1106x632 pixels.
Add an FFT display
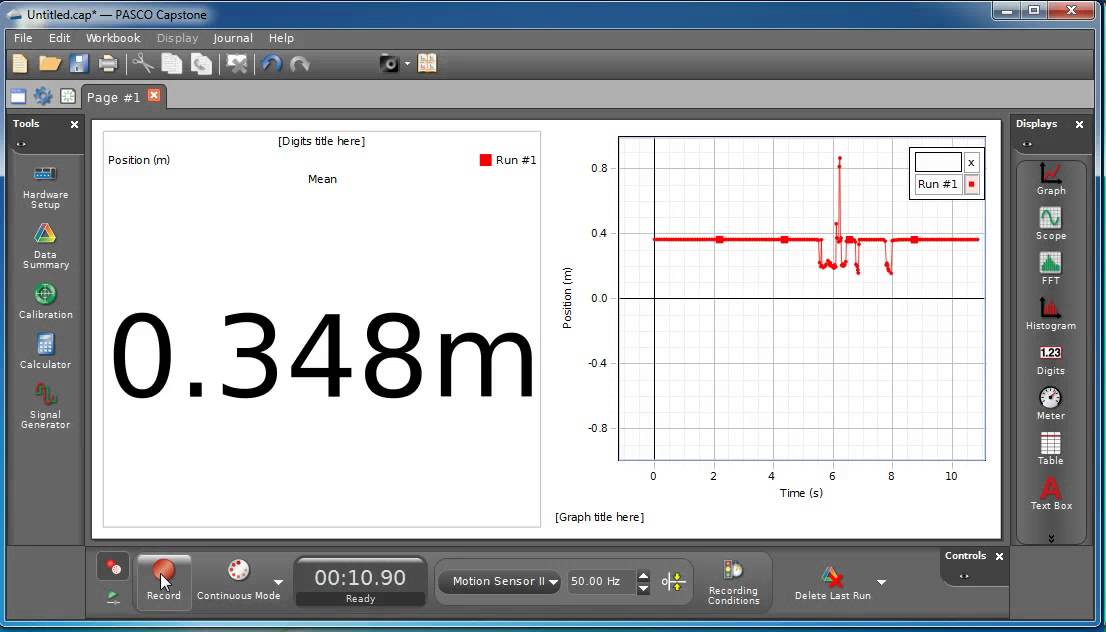coord(1051,269)
